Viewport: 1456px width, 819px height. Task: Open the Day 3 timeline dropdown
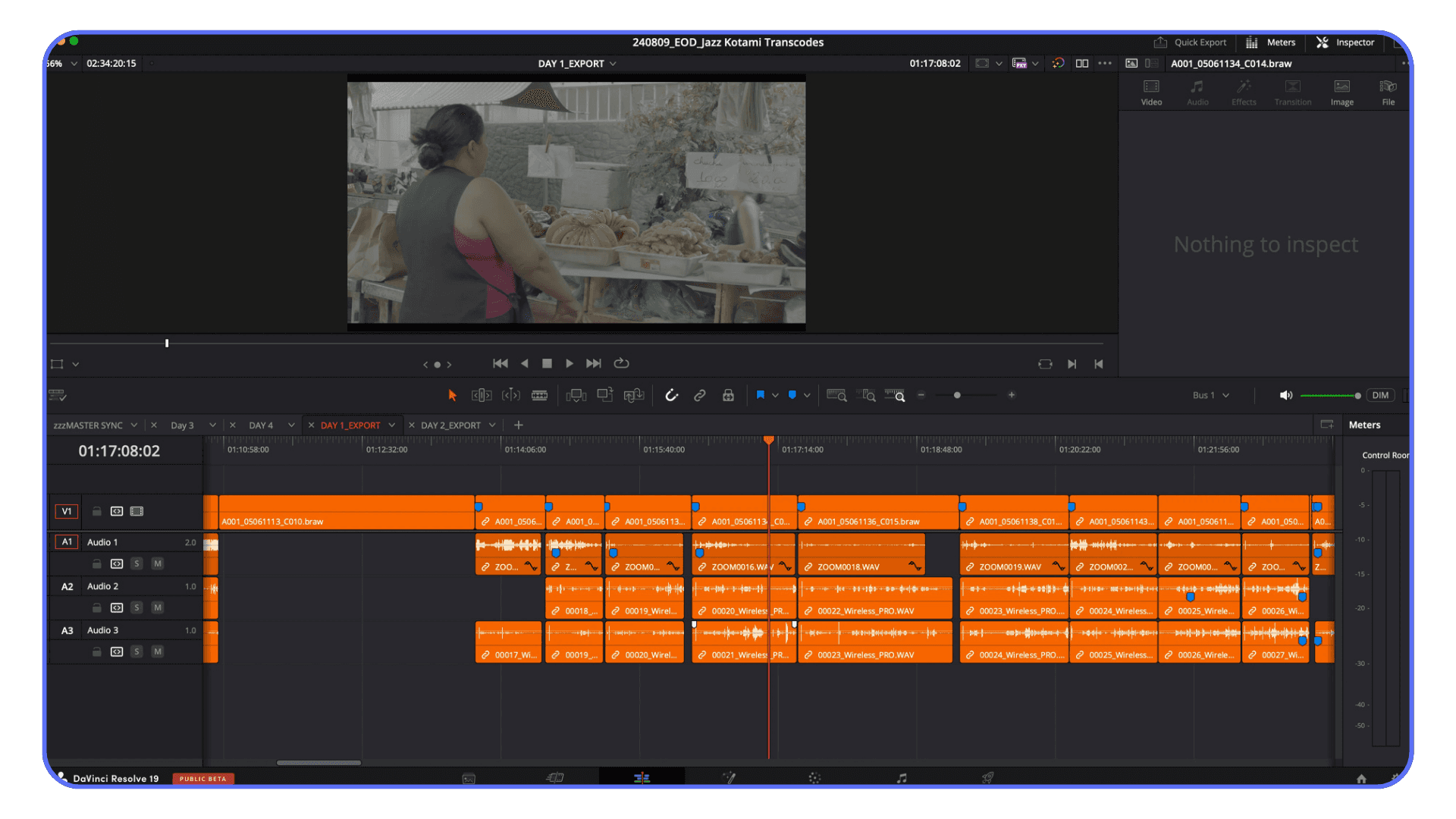(213, 425)
